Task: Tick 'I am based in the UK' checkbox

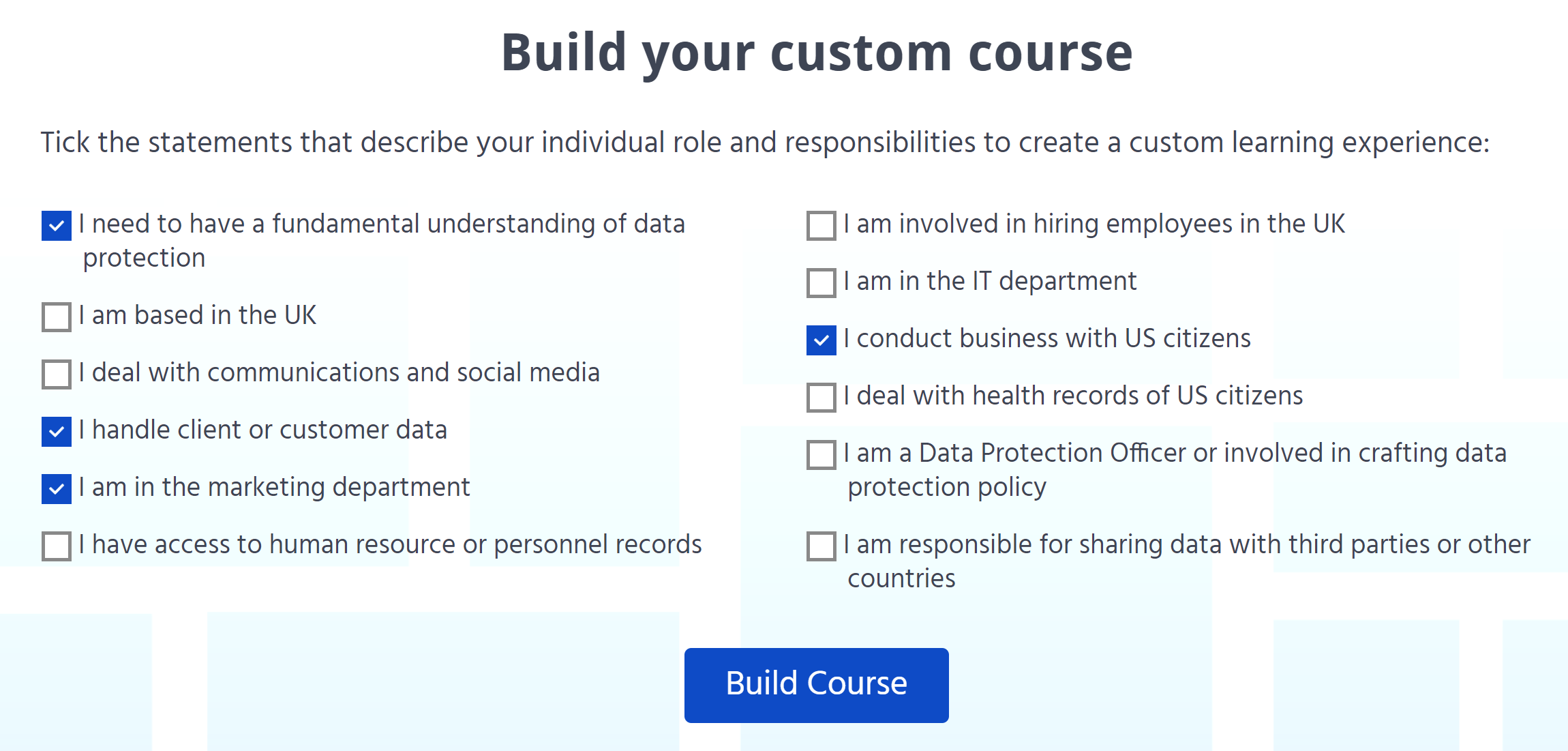Action: pyautogui.click(x=57, y=317)
